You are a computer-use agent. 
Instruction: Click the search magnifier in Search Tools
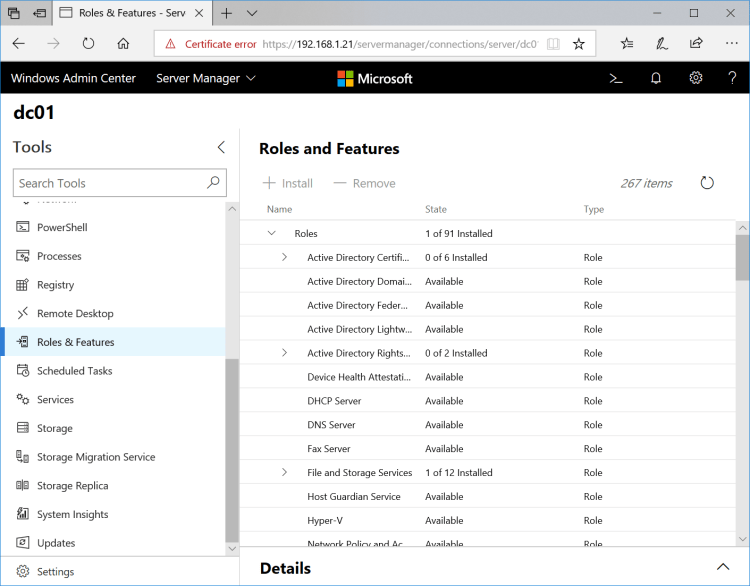213,183
